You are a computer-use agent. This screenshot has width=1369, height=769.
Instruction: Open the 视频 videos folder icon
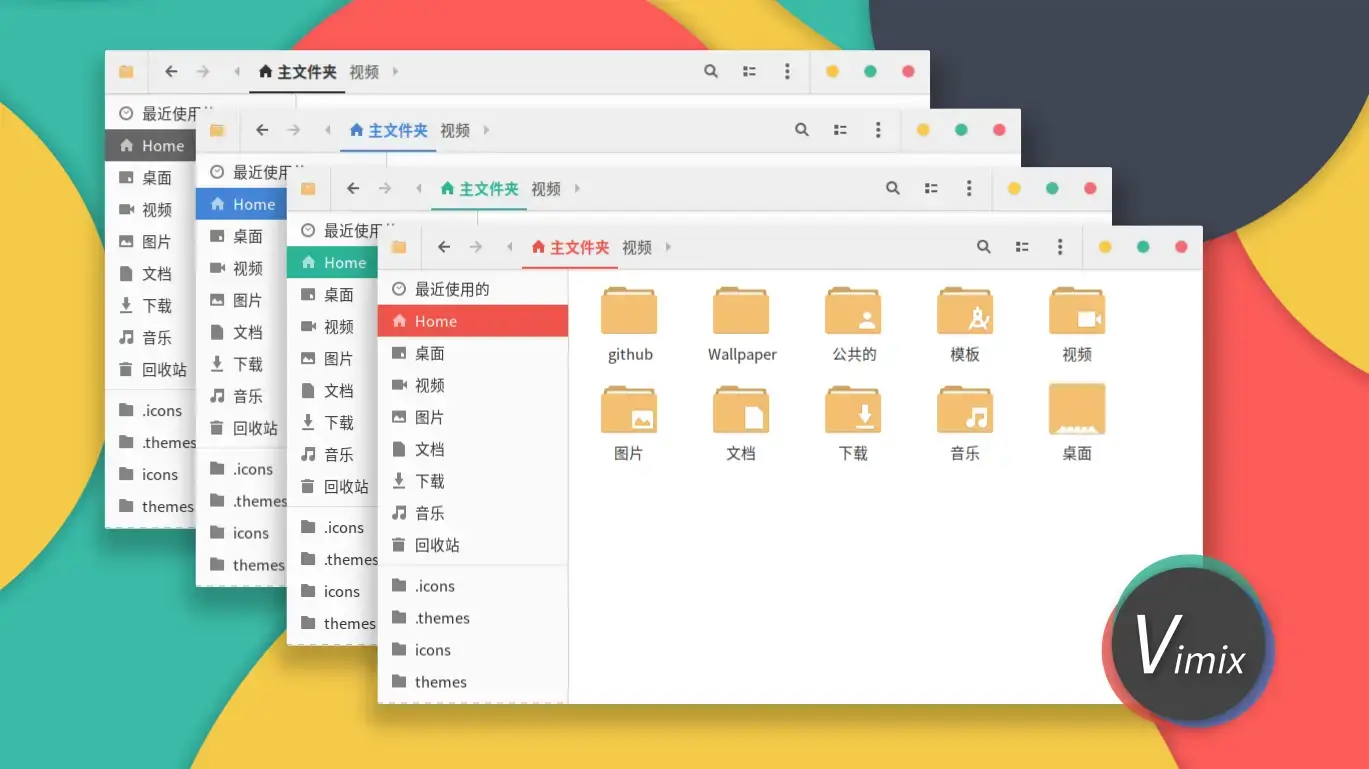(x=1076, y=312)
